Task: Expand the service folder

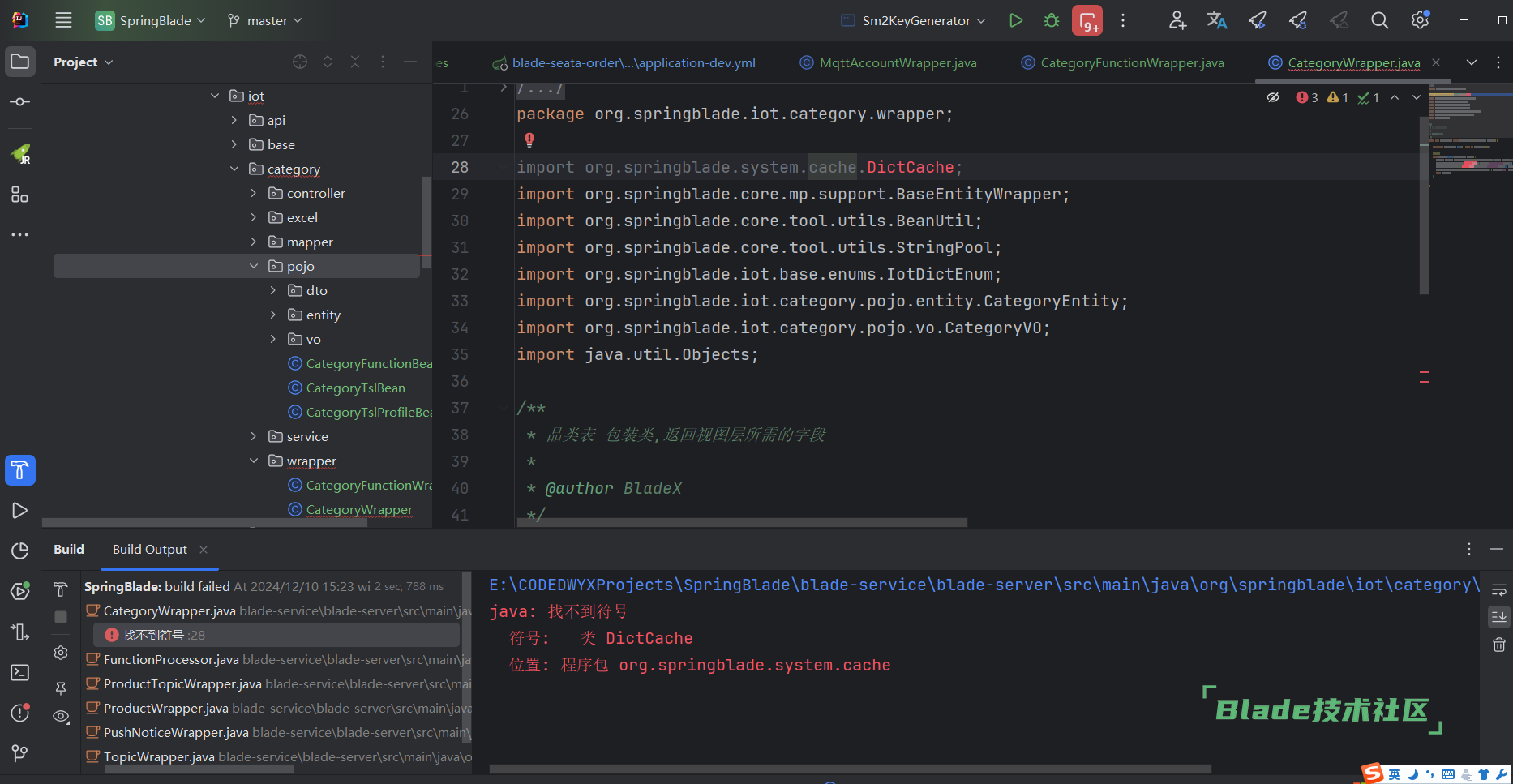Action: pos(254,436)
